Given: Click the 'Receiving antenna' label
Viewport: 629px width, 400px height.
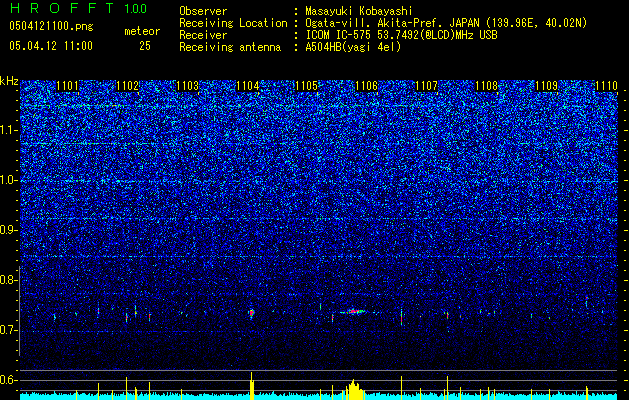Looking at the screenshot, I should (x=230, y=47).
